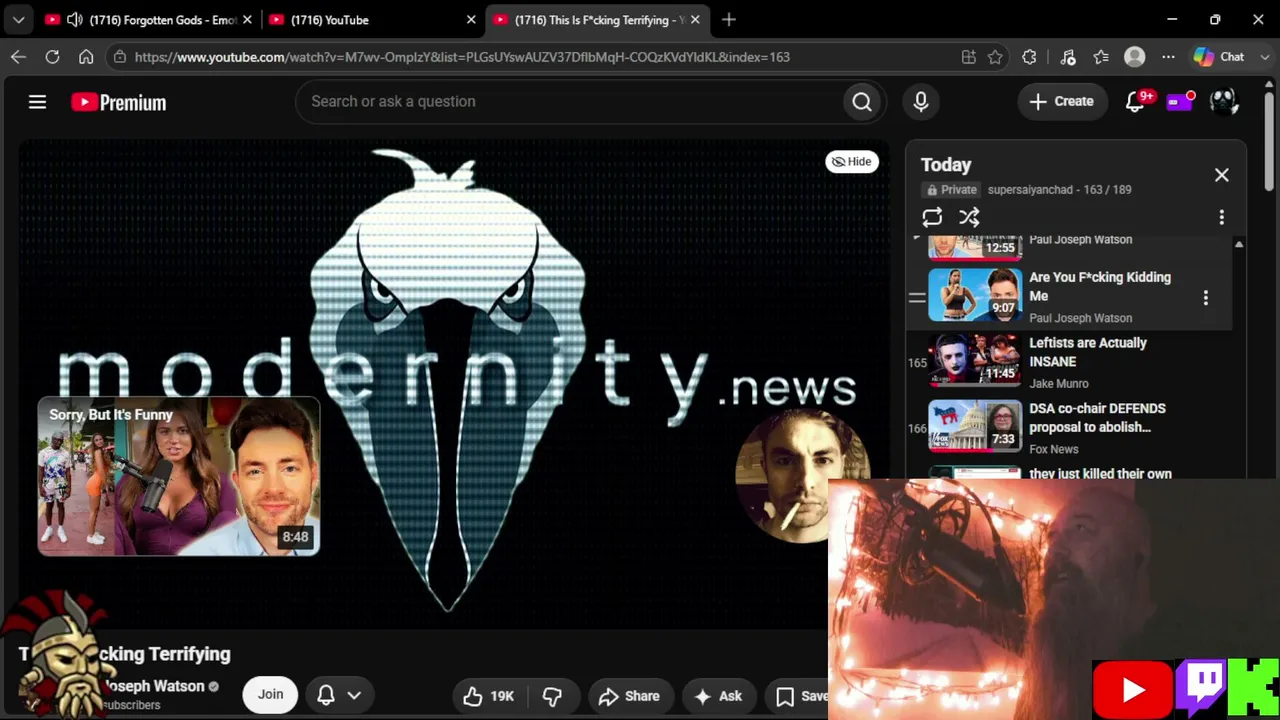Go back in the browser
Viewport: 1280px width, 720px height.
(x=18, y=57)
